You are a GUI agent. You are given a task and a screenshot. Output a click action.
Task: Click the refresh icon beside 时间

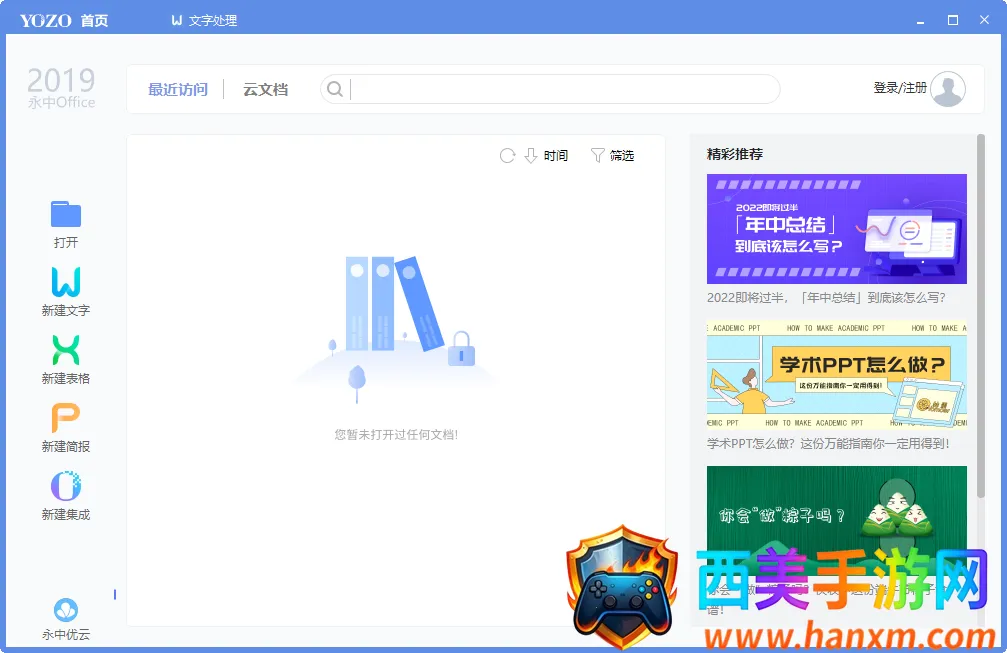(507, 155)
